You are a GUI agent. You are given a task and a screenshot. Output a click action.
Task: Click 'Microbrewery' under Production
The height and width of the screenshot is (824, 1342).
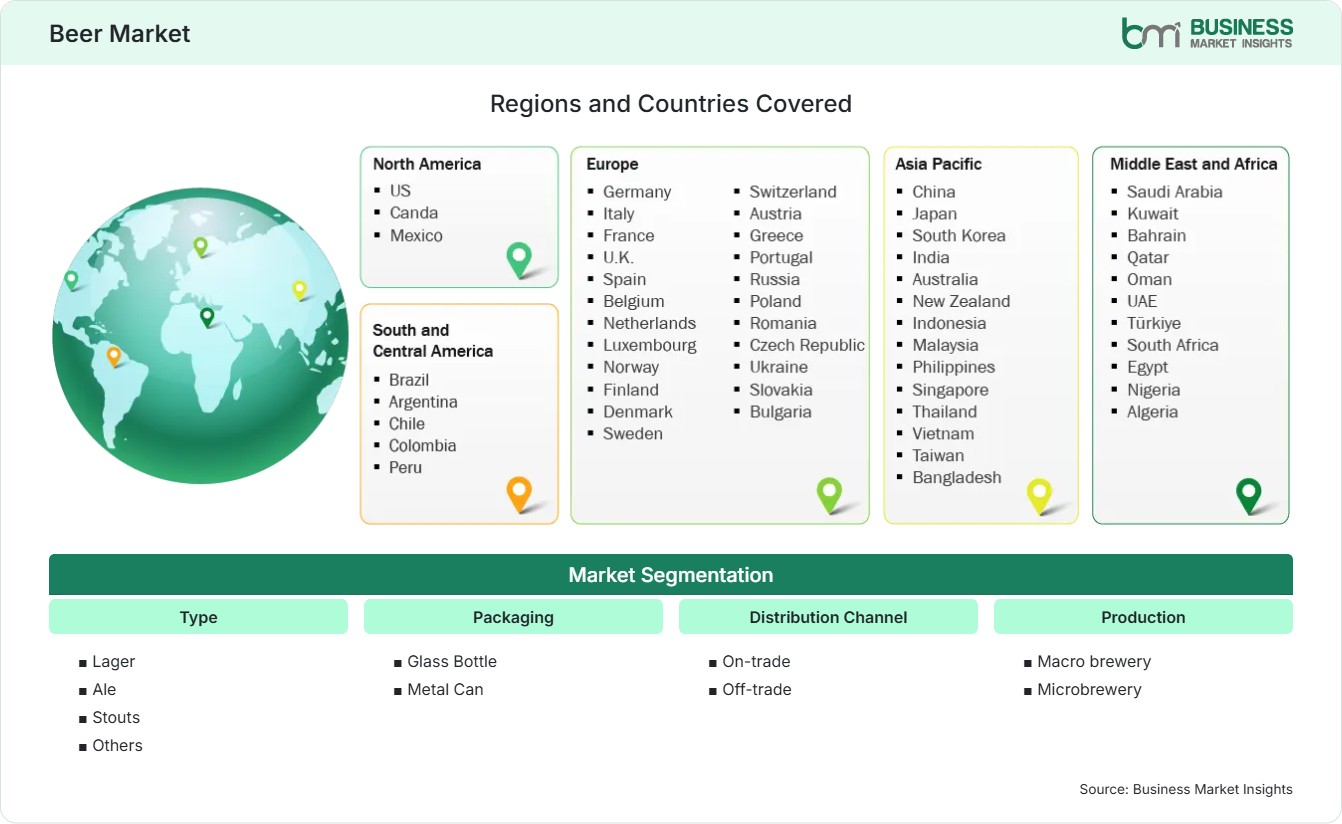tap(1089, 689)
